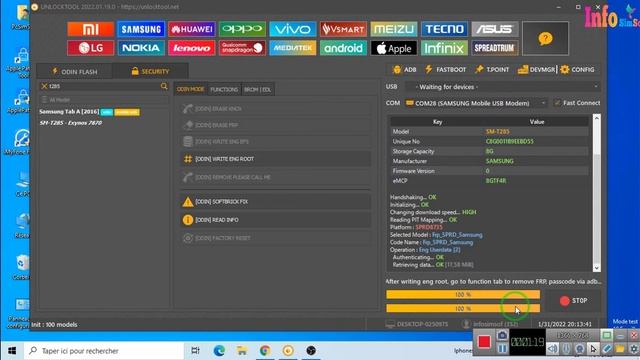This screenshot has width=640, height=360.
Task: Click [ODIN] FACTORY RESET button
Action: click(x=276, y=238)
